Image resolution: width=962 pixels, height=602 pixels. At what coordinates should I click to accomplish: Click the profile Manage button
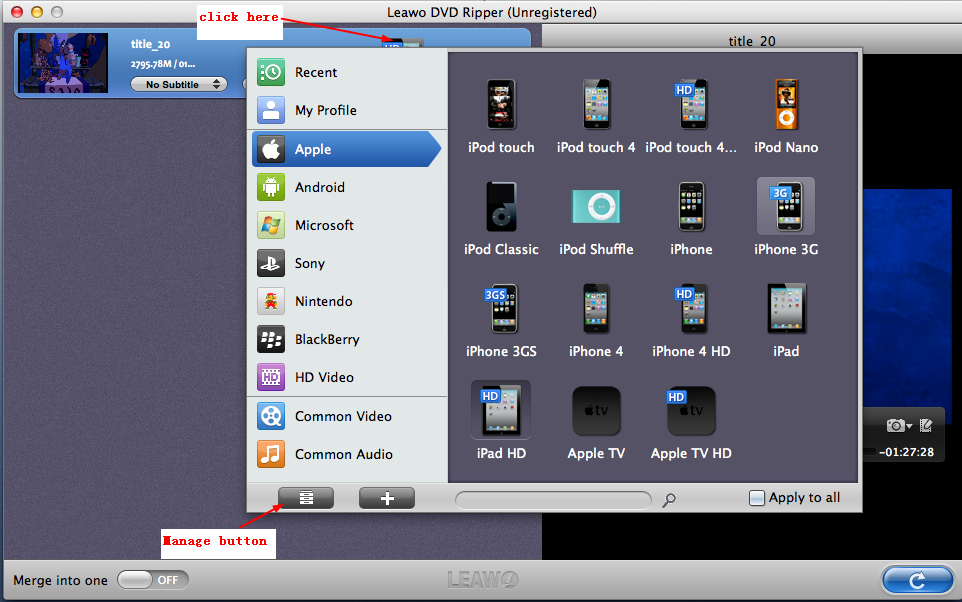tap(306, 498)
